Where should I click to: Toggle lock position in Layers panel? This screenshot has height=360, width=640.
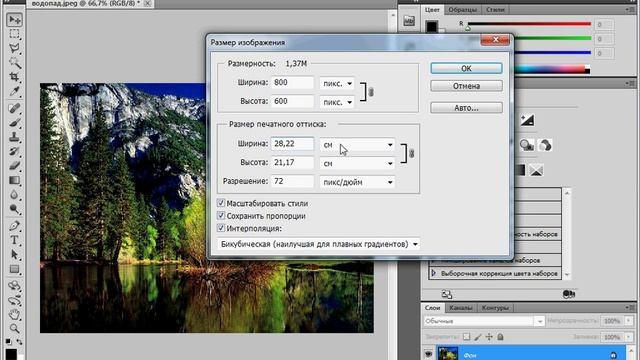click(x=489, y=337)
